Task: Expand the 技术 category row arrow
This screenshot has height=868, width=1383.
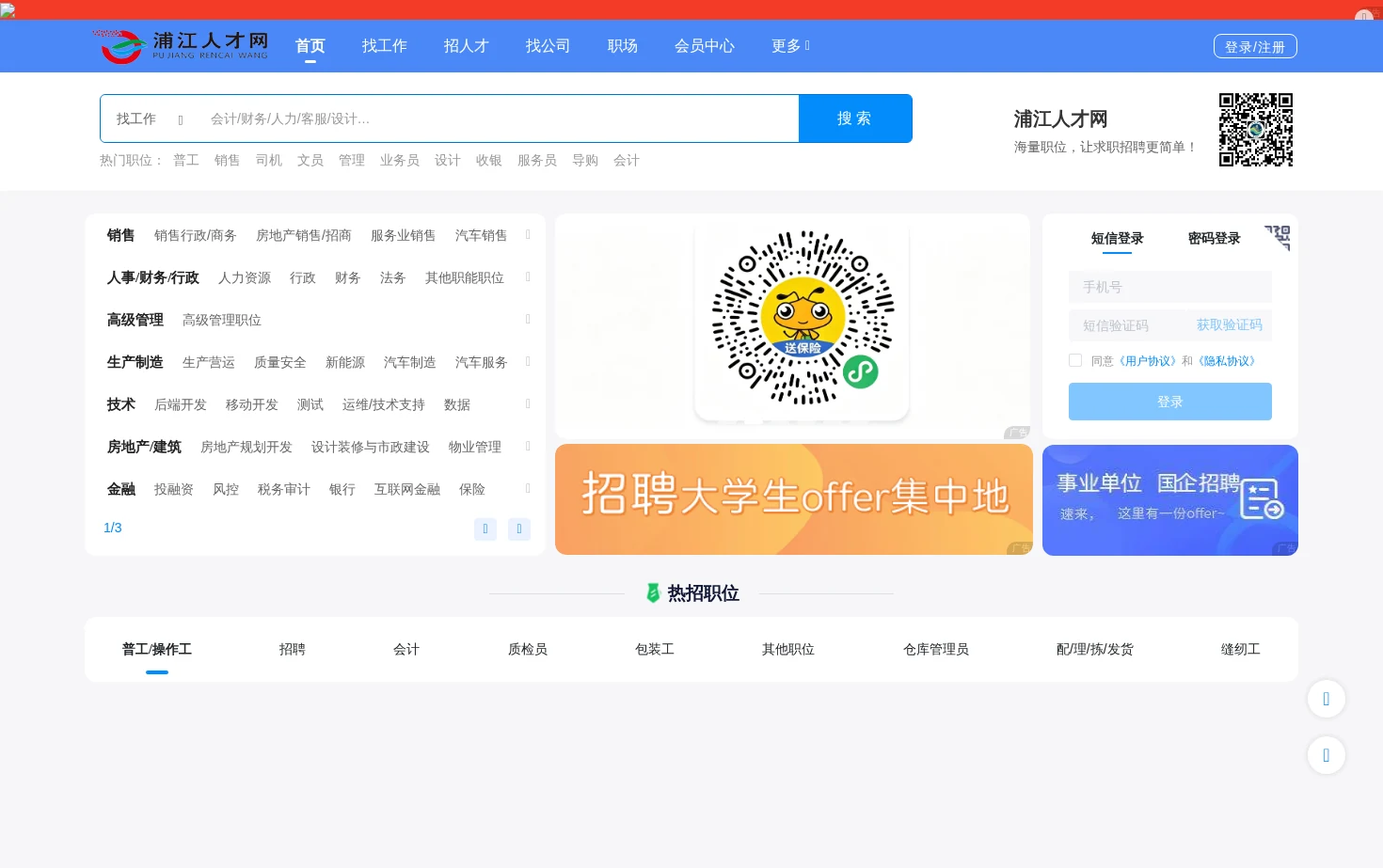Action: (x=528, y=403)
